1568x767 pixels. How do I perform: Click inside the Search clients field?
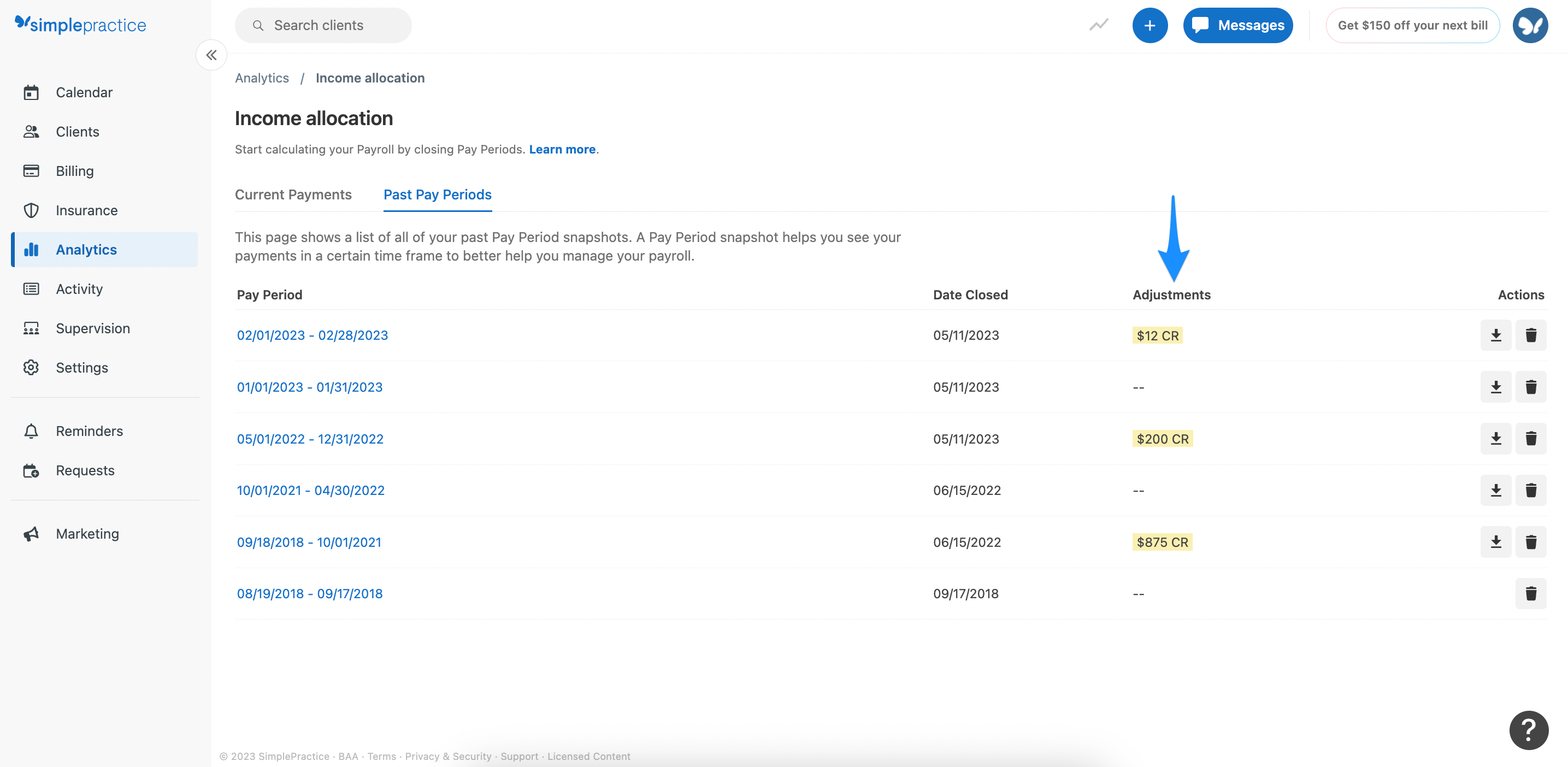[x=323, y=25]
